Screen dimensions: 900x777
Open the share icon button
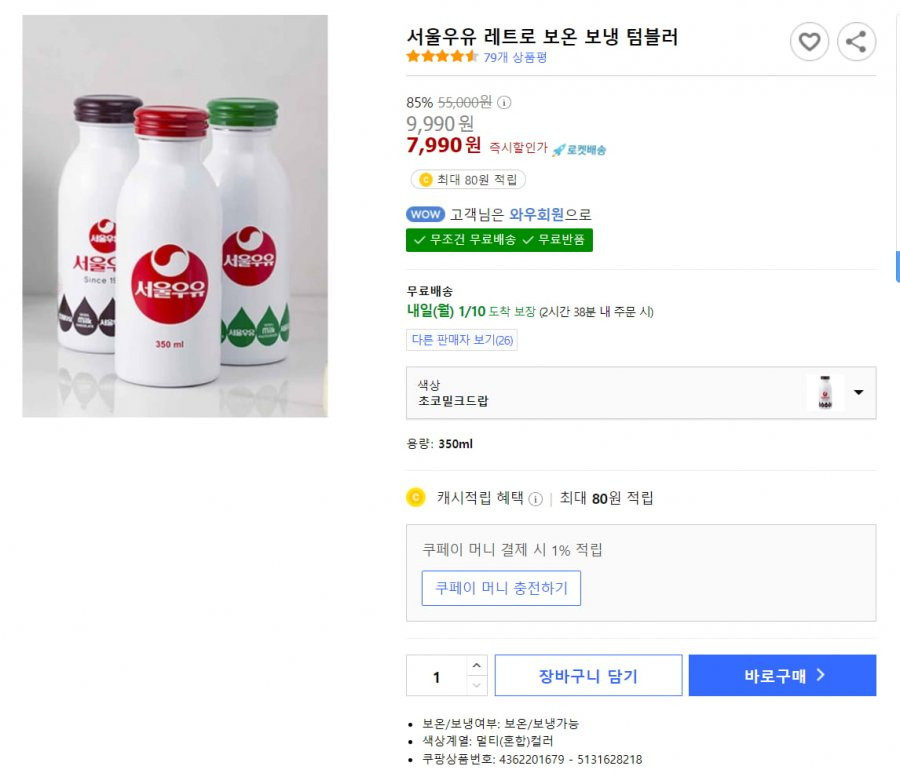[856, 41]
